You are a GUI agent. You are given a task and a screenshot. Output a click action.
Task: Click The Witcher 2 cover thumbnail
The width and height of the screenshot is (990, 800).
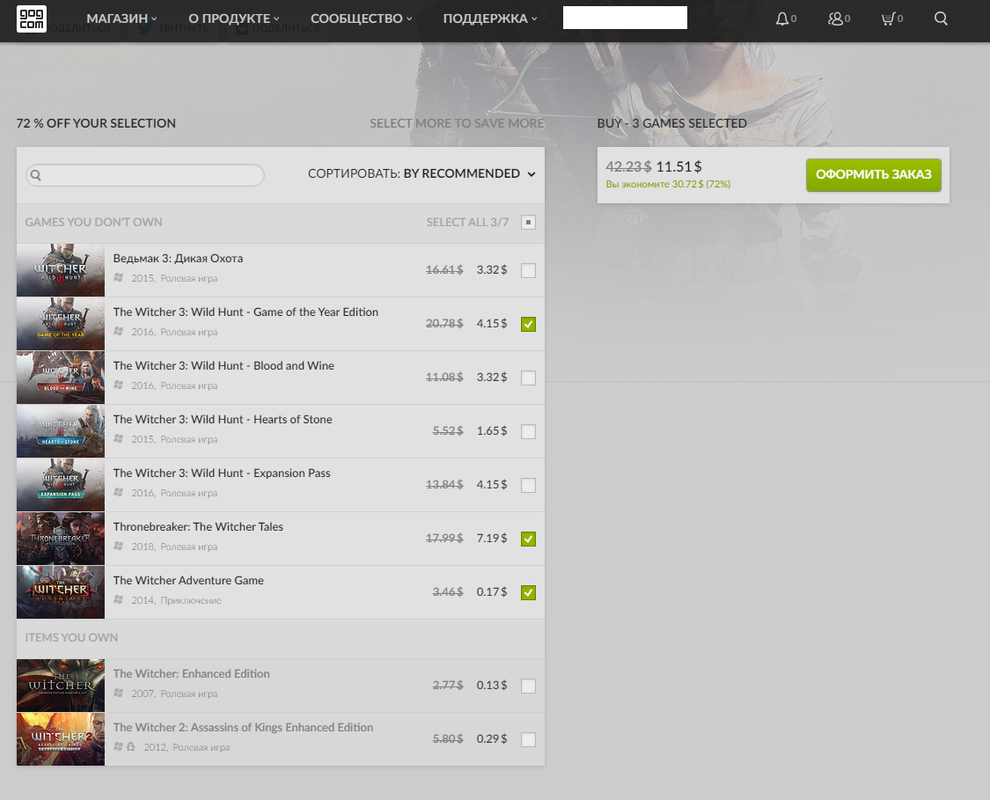(61, 739)
